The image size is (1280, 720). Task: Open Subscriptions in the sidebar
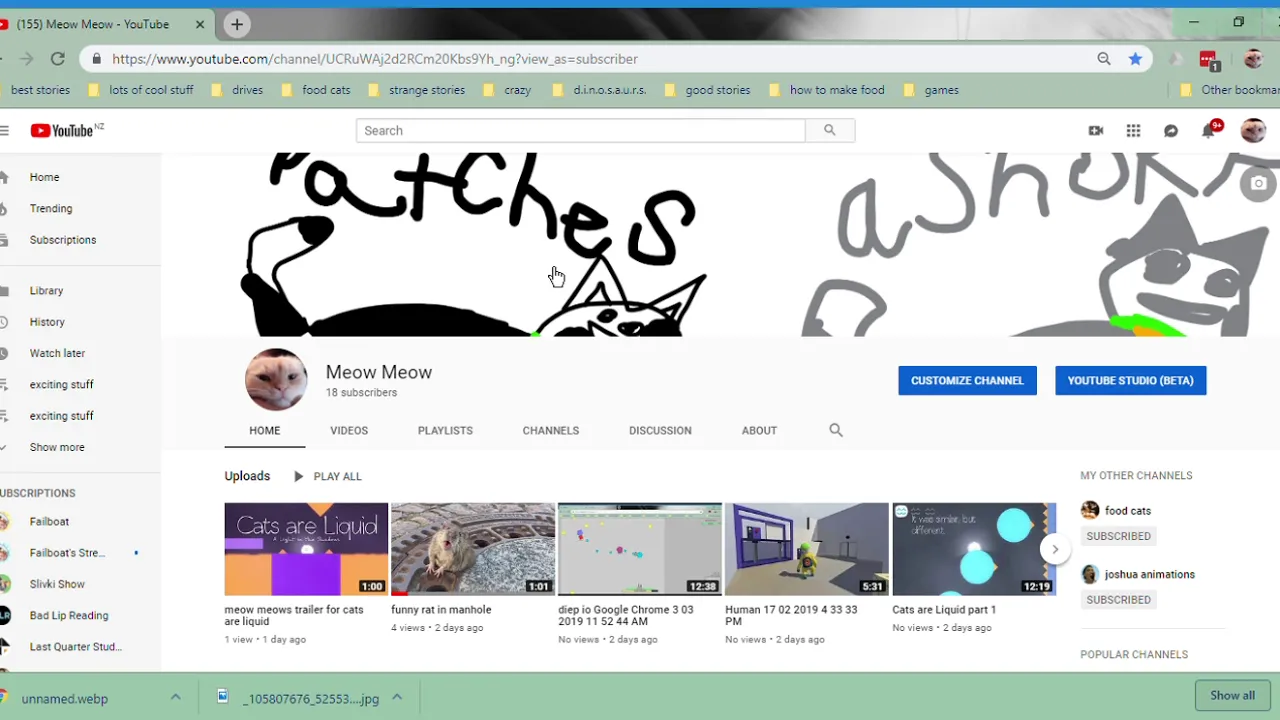pos(63,240)
